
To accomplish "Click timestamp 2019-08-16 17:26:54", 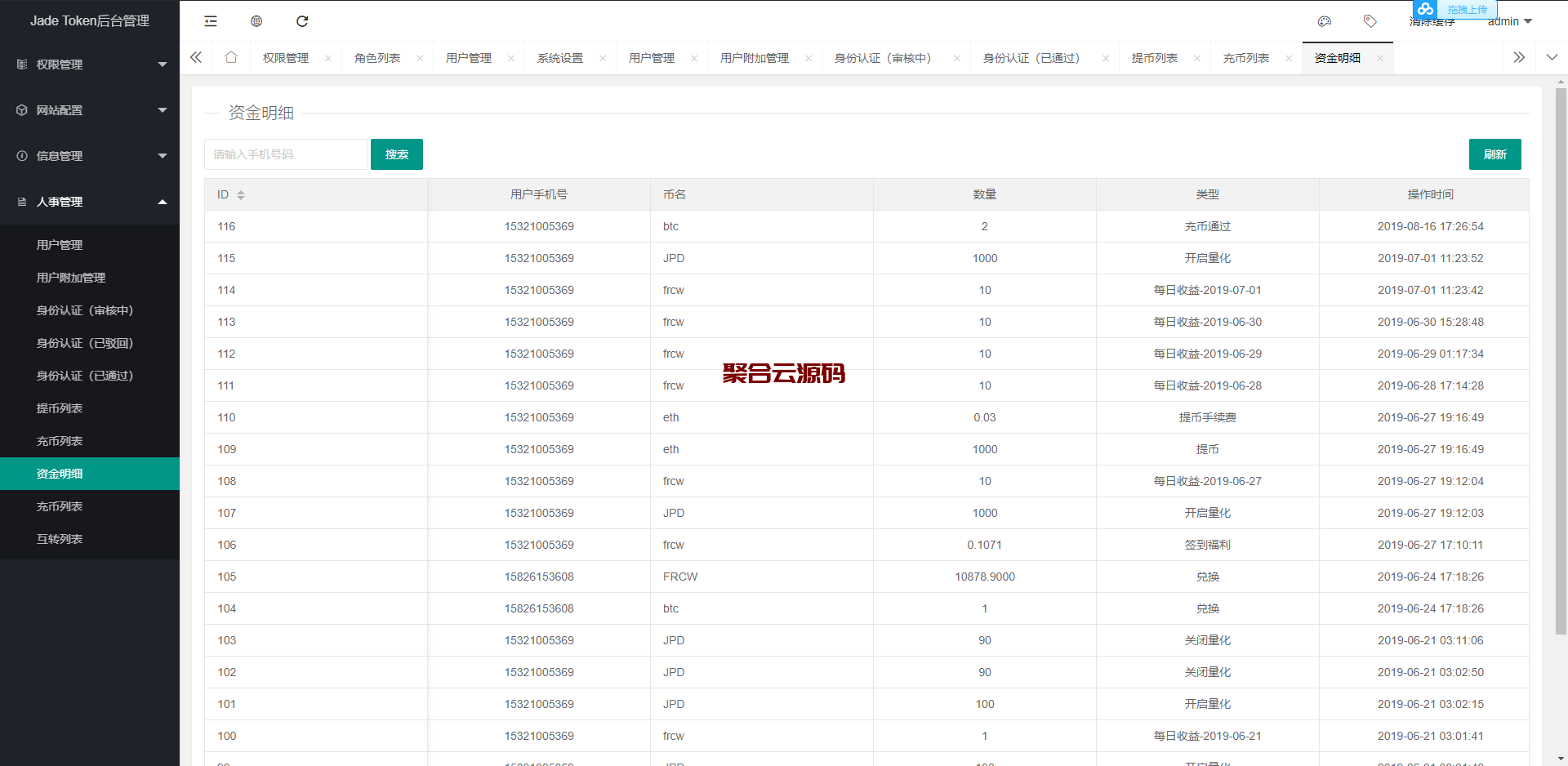I will tap(1431, 226).
